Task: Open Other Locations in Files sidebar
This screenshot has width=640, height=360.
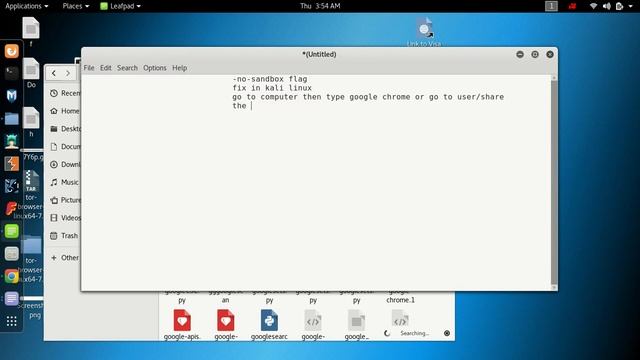Action: coord(65,258)
